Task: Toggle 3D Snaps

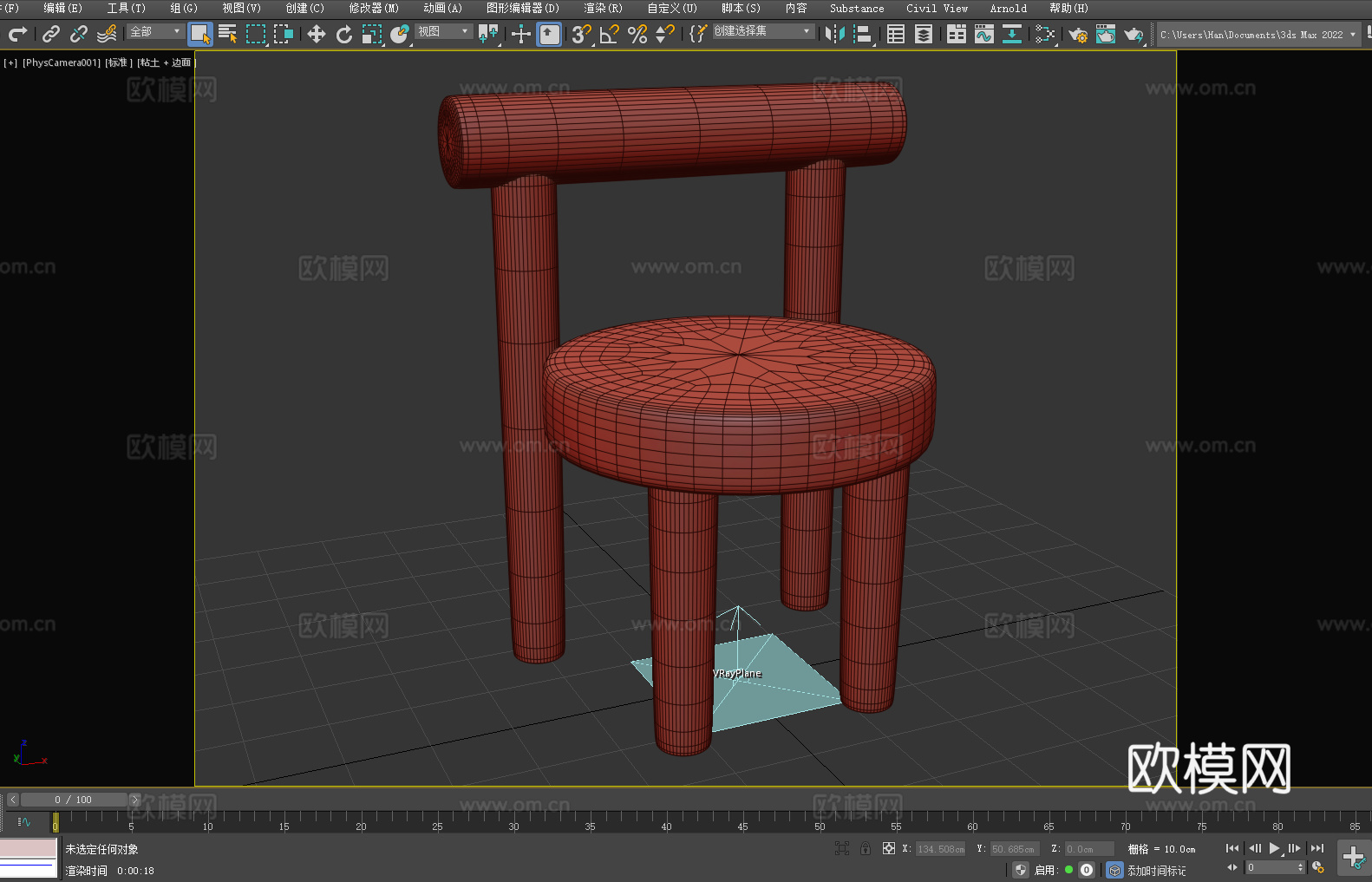Action: pyautogui.click(x=582, y=35)
